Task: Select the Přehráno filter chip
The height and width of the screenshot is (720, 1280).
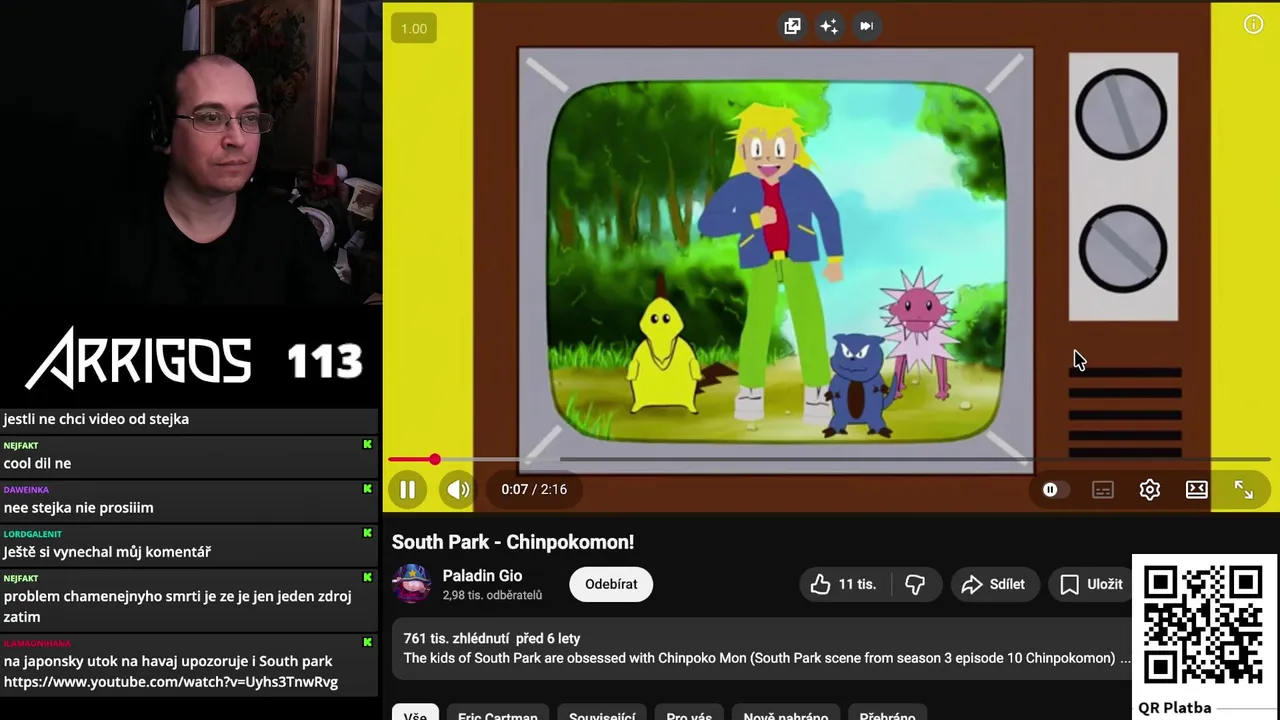Action: click(887, 713)
